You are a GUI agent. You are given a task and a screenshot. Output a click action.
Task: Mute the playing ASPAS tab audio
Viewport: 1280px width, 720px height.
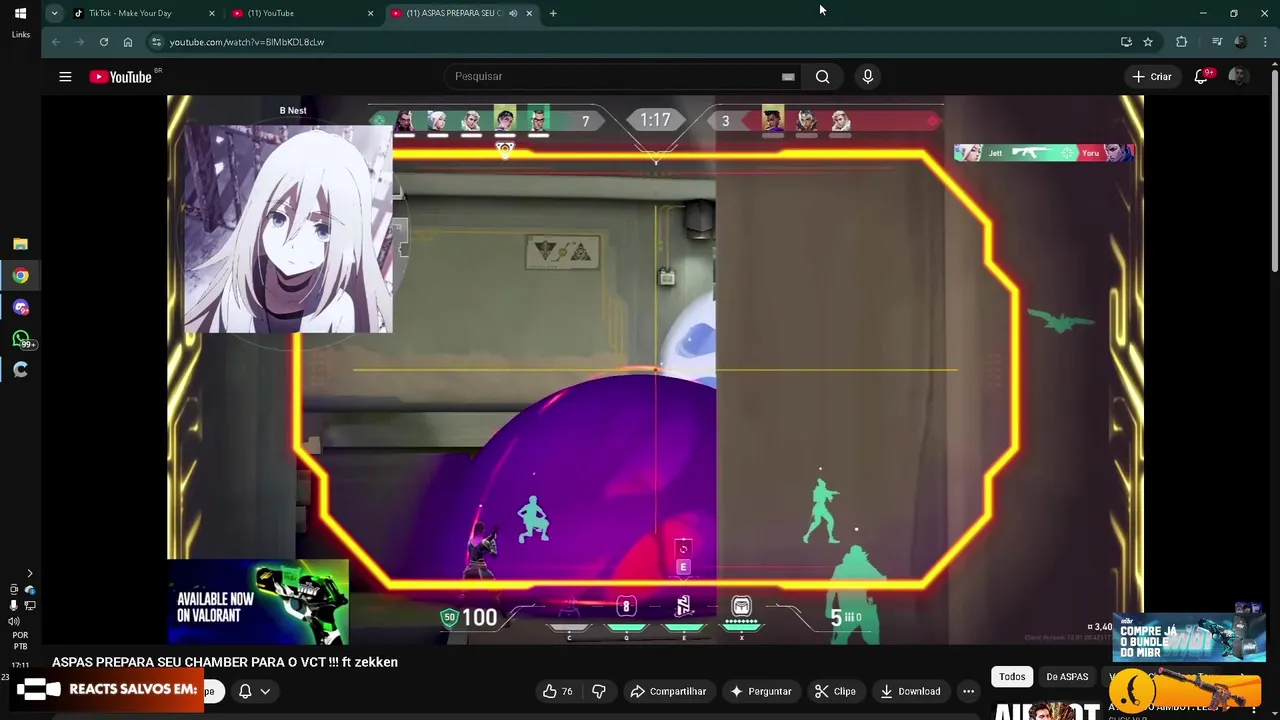tap(513, 13)
